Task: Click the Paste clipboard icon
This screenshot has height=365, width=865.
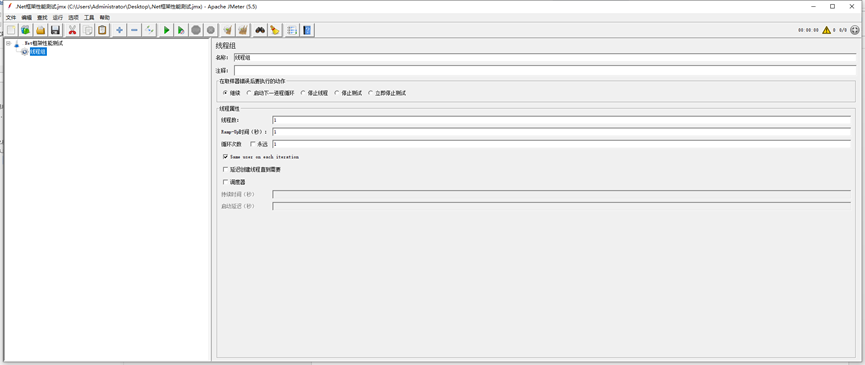Action: [102, 30]
